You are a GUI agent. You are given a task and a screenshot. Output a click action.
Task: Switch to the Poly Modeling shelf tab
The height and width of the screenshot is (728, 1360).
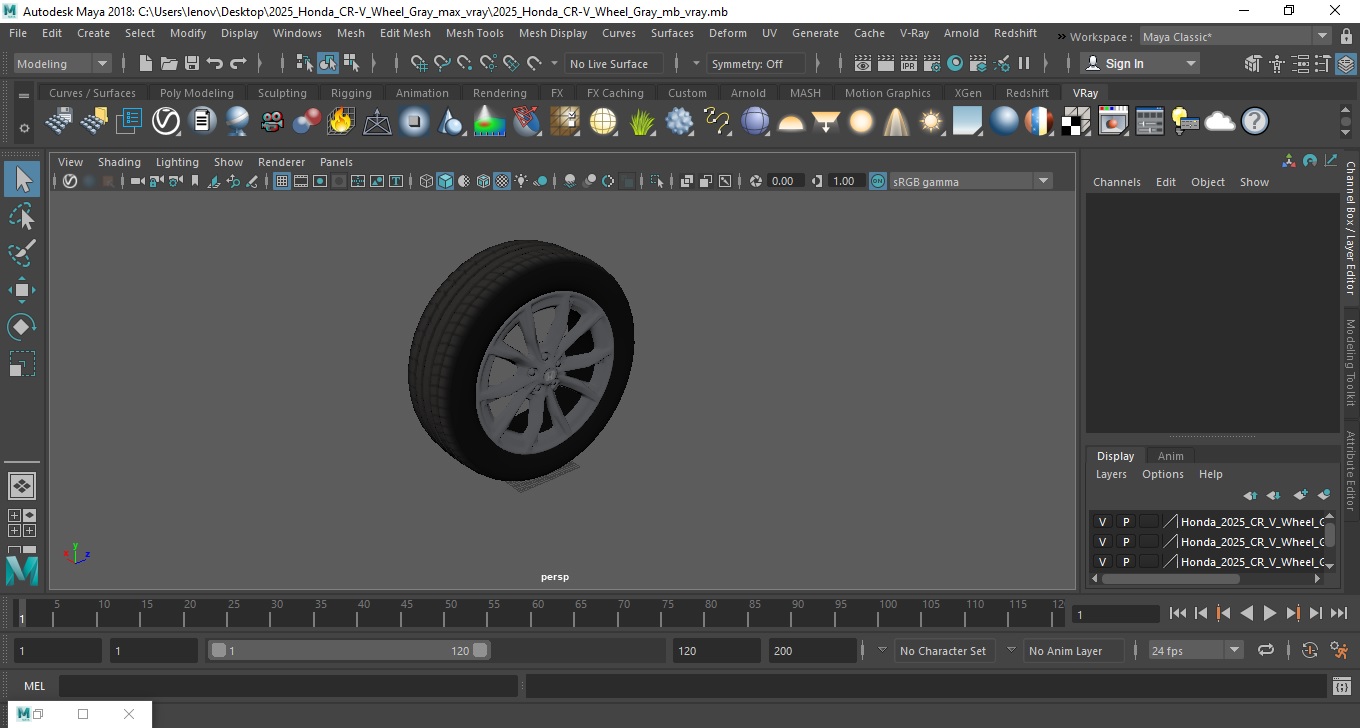(x=196, y=93)
